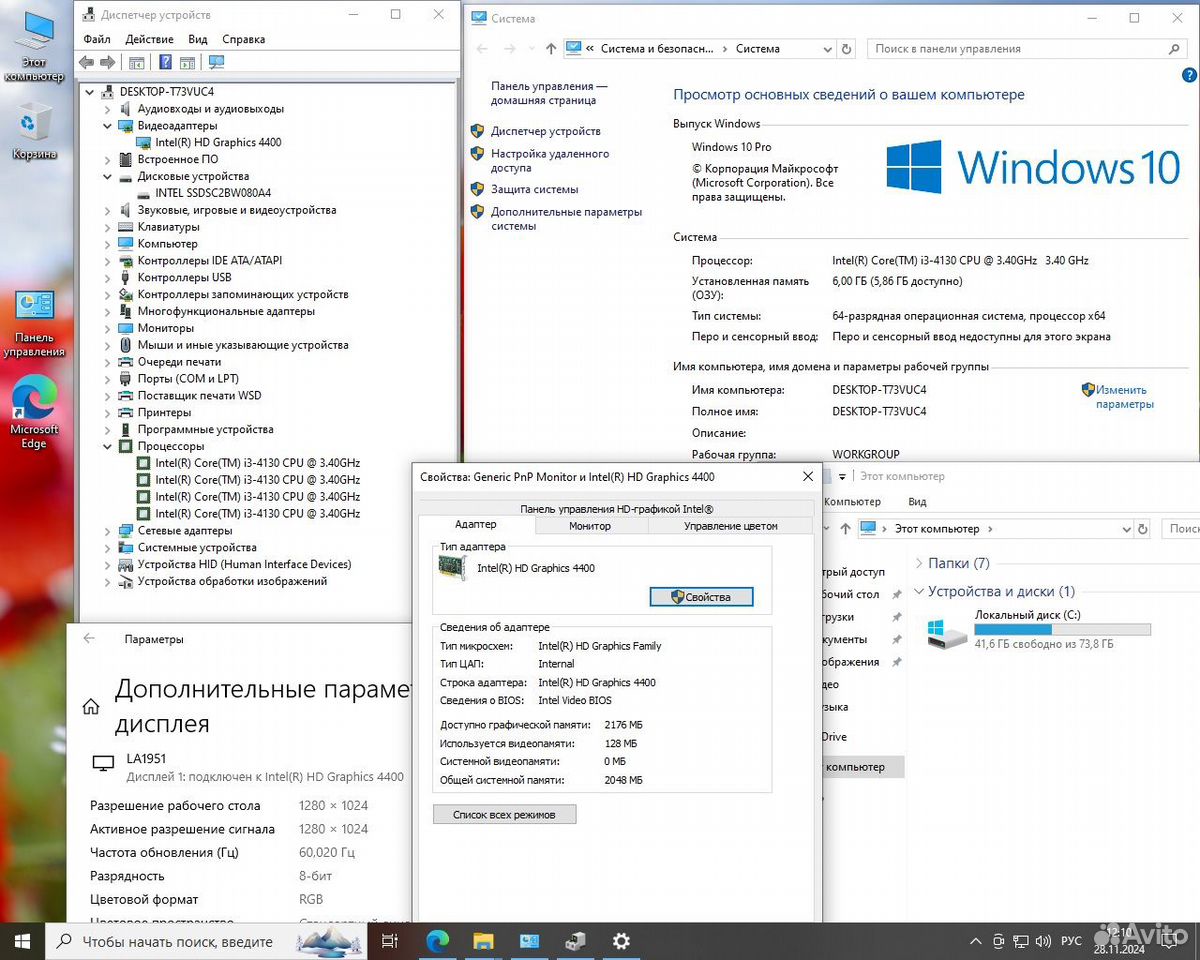Open Диспетчер устройств link in System window
Screen dimensions: 1200x960
pos(546,131)
